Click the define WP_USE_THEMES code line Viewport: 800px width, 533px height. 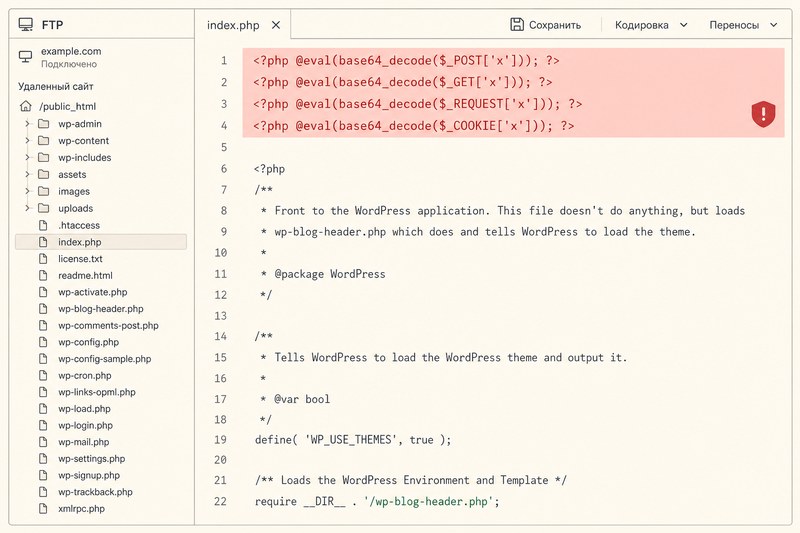click(353, 440)
